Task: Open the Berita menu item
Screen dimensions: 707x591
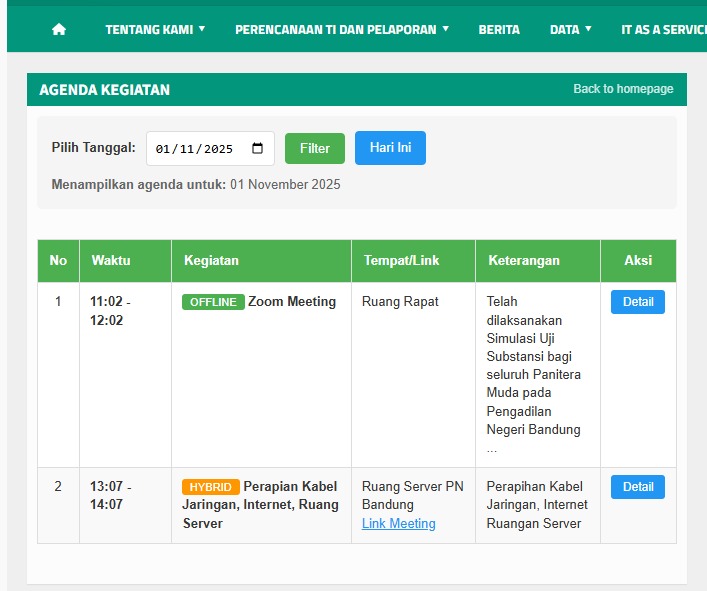Action: tap(499, 29)
